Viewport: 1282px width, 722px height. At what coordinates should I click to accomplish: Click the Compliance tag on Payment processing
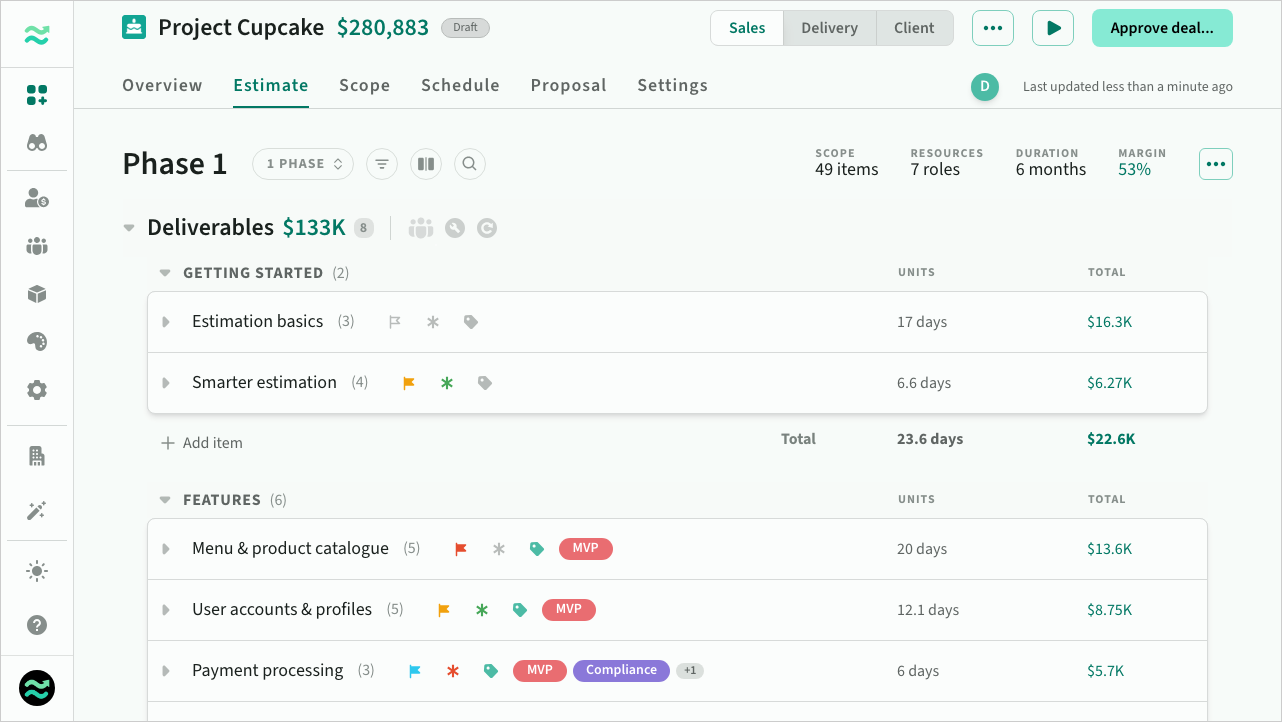click(621, 670)
